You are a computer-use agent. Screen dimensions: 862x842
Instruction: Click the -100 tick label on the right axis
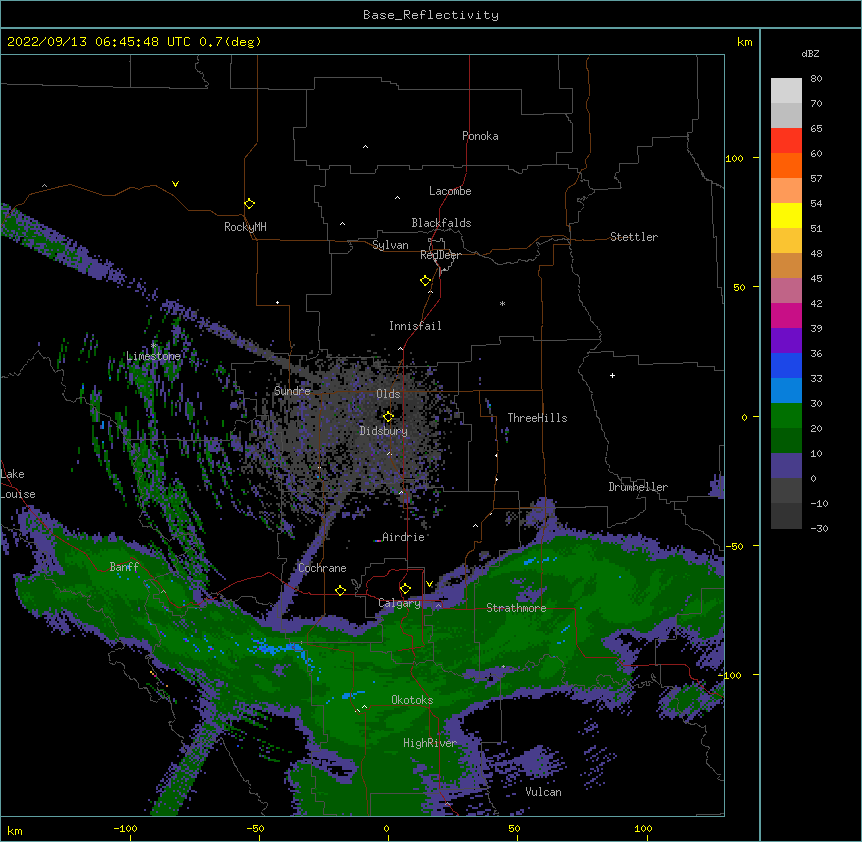pos(732,675)
